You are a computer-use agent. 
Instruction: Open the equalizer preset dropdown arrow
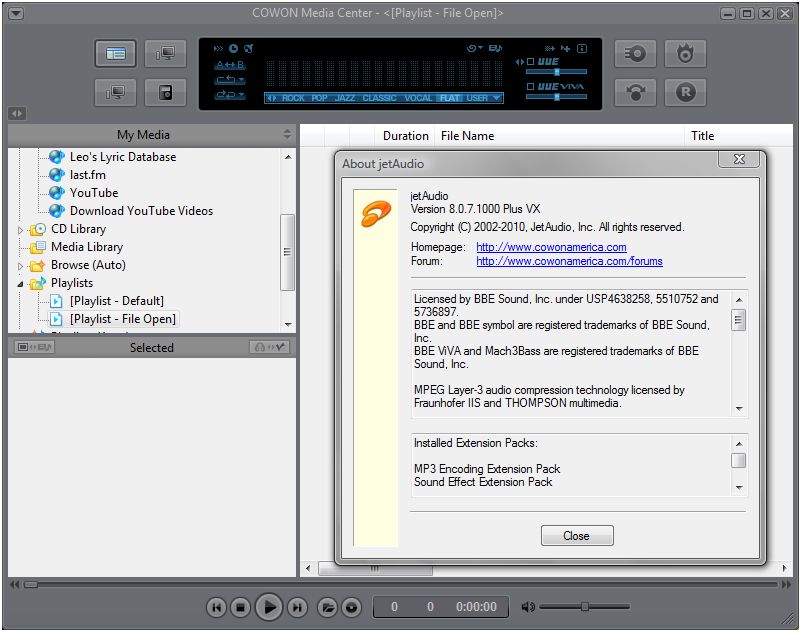[x=497, y=98]
